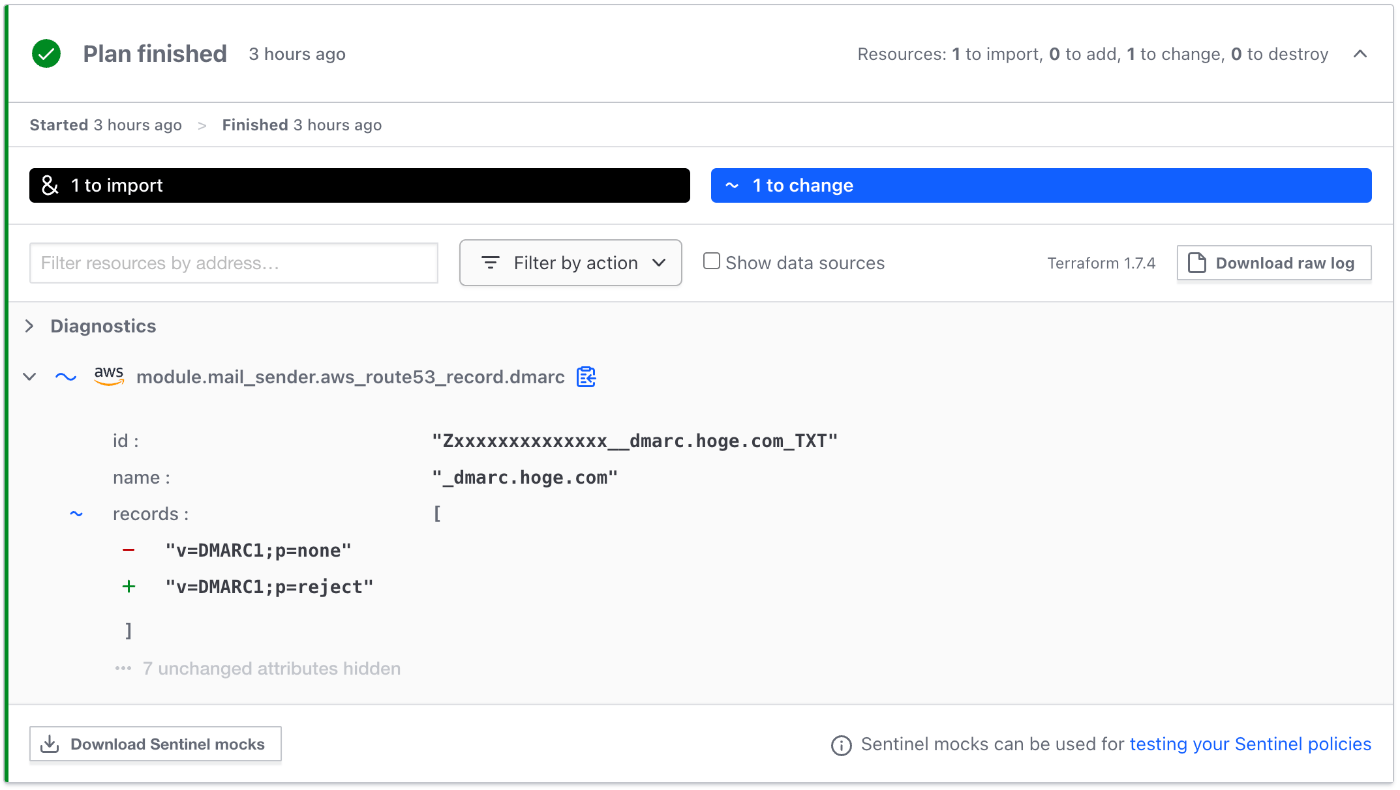Image resolution: width=1400 pixels, height=790 pixels.
Task: Click the download icon in Sentinel mocks button
Action: (49, 744)
